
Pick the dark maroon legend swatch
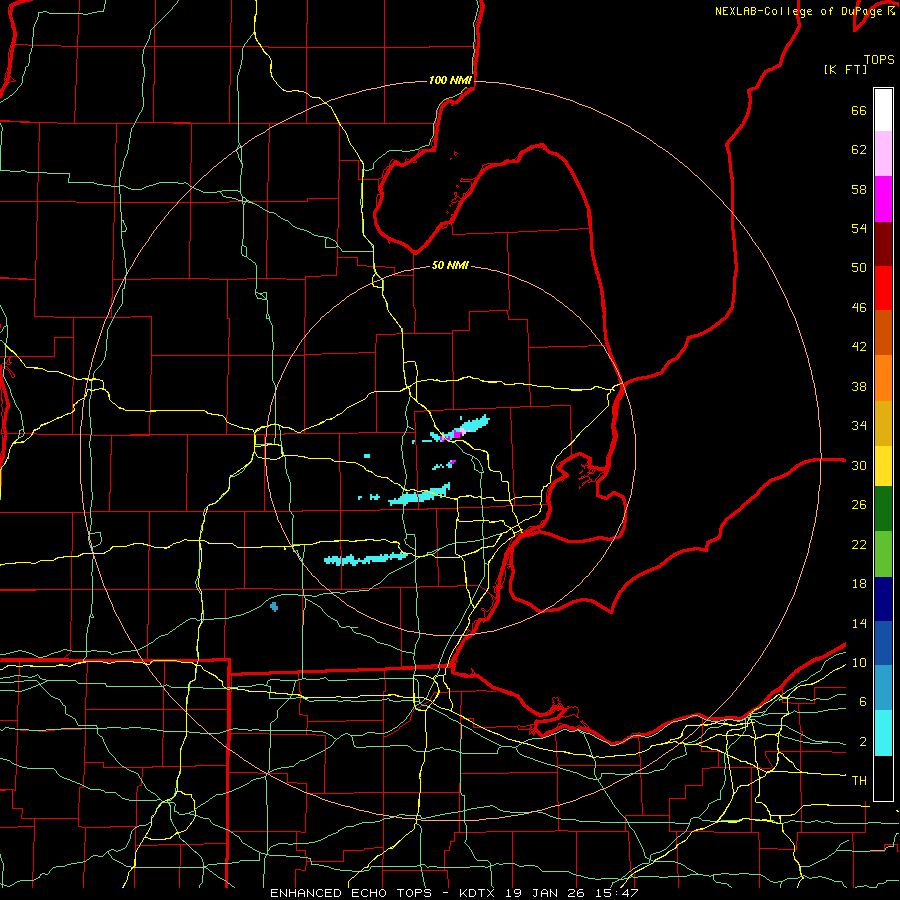[x=883, y=244]
